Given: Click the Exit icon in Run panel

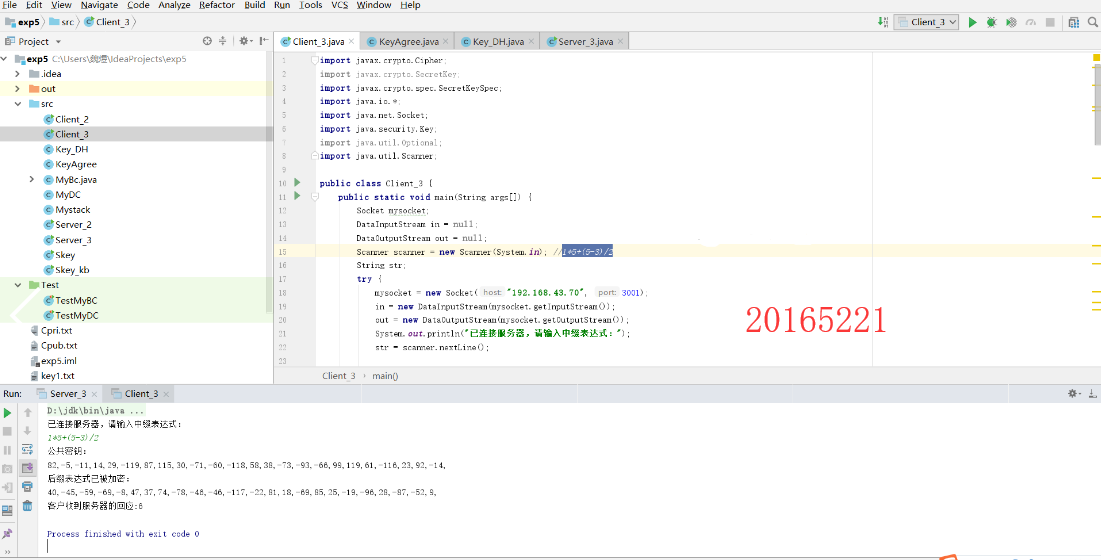Looking at the screenshot, I should tap(8, 487).
